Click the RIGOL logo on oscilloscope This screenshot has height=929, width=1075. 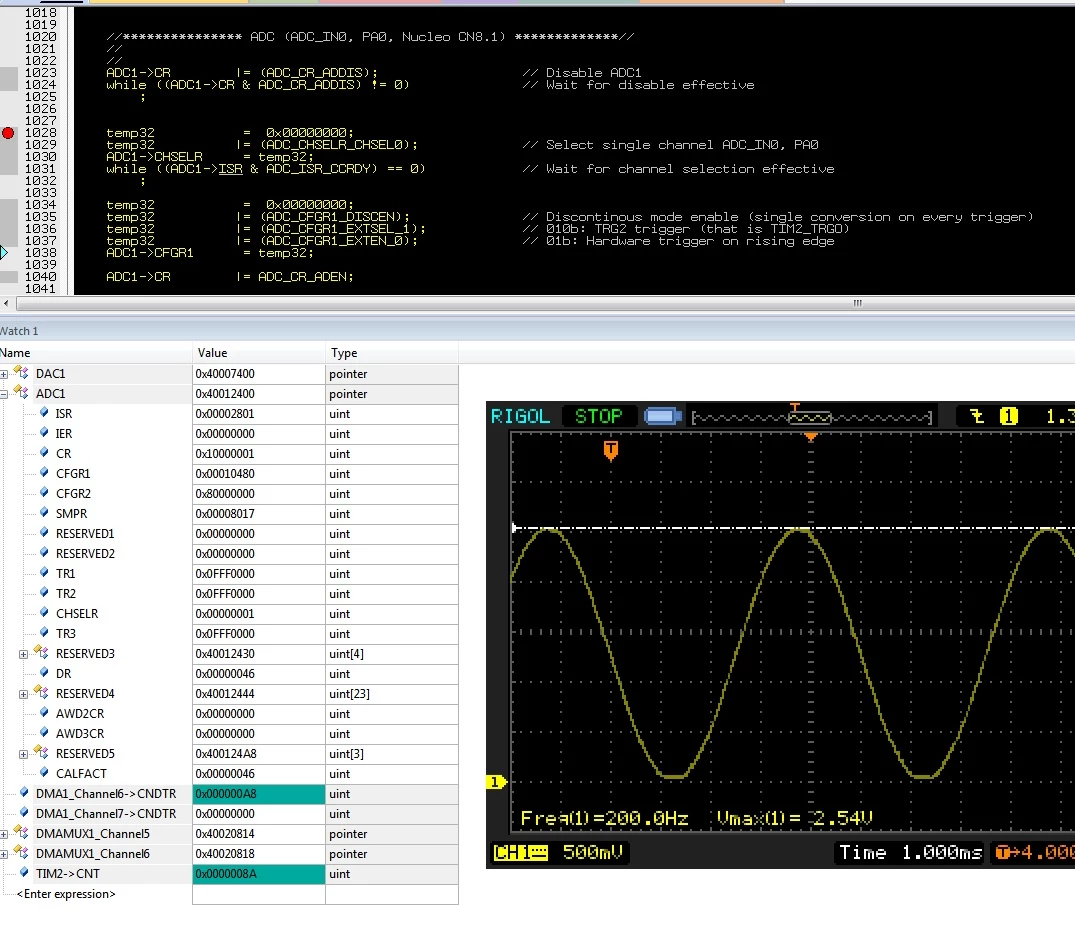click(520, 416)
